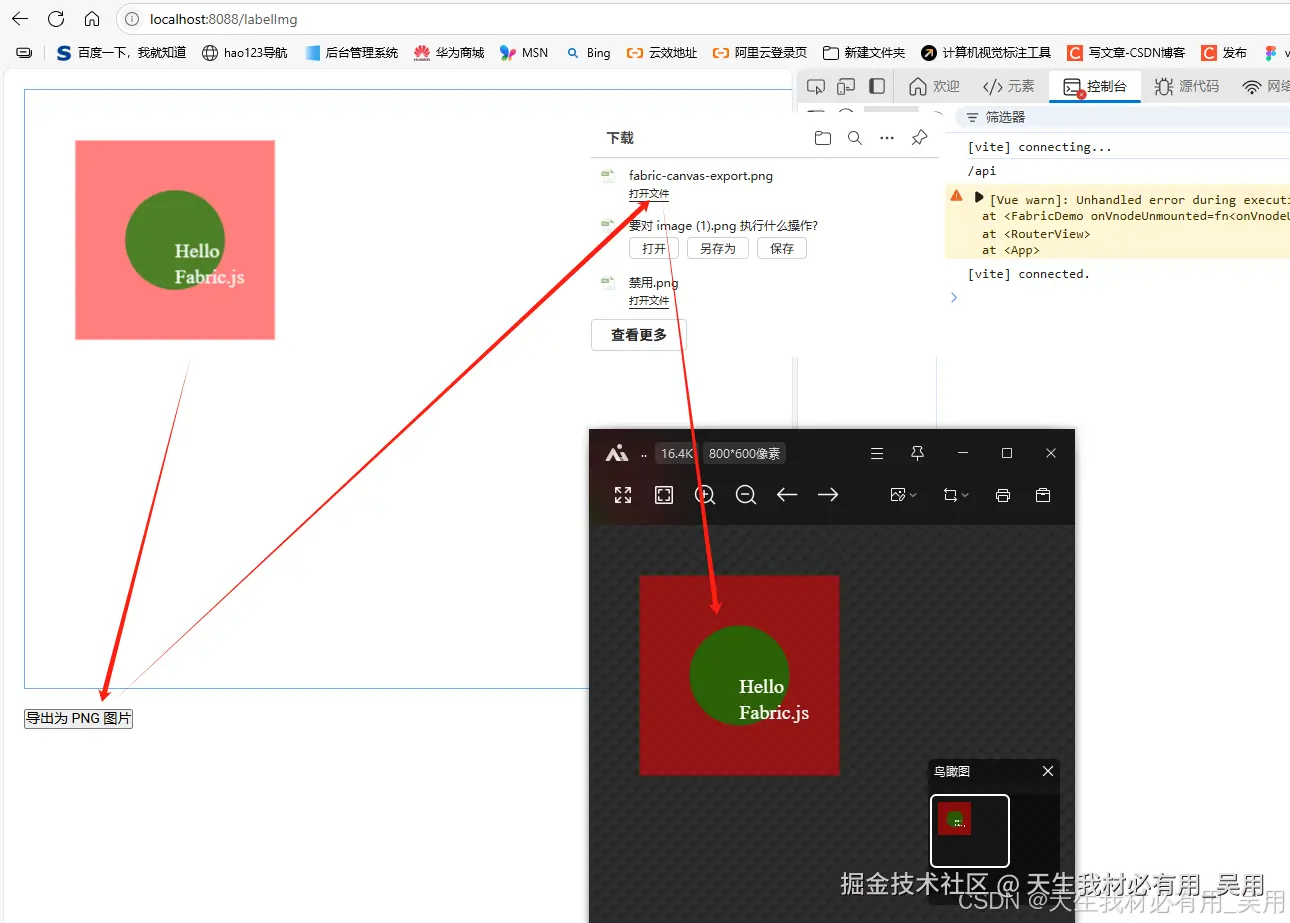Click the 鸟瞰图 navigation thumbnail

(x=969, y=830)
